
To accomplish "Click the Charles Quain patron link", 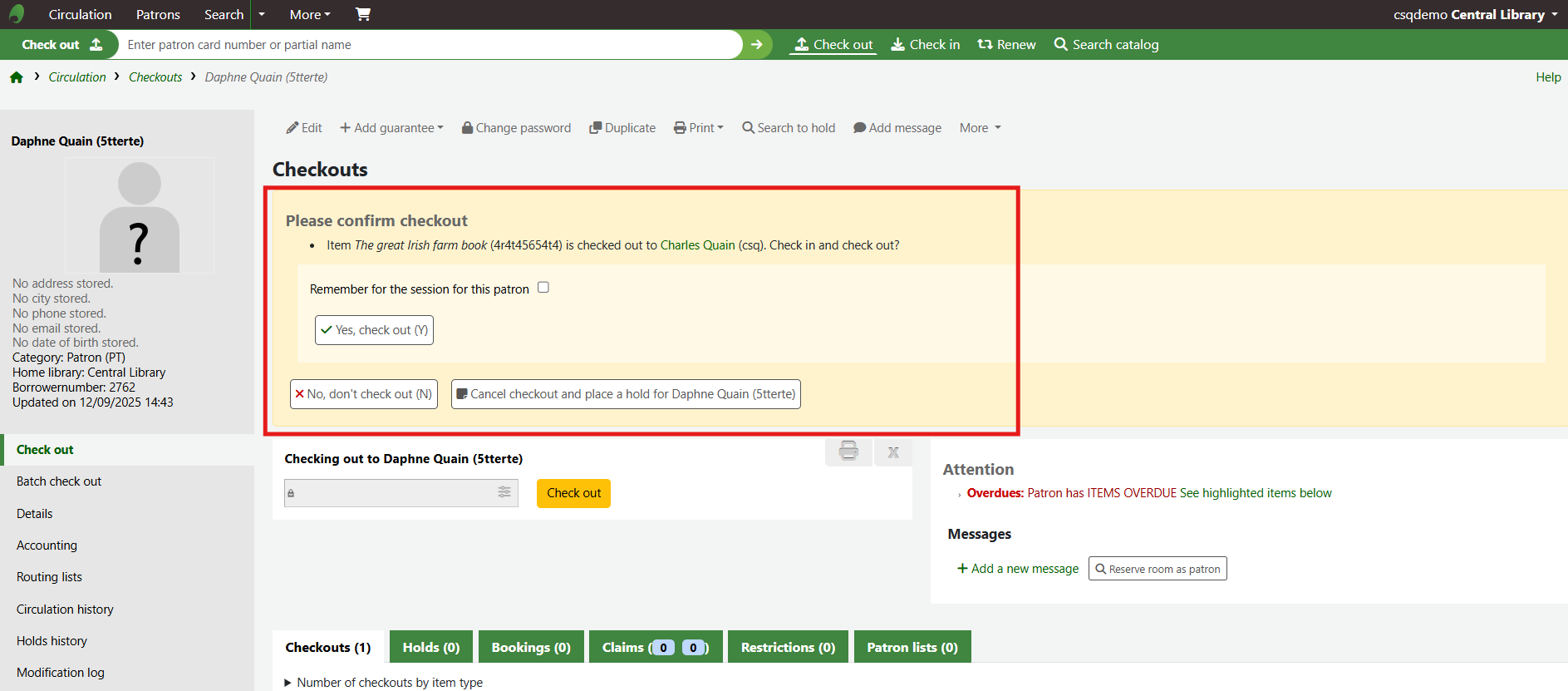I will point(697,245).
